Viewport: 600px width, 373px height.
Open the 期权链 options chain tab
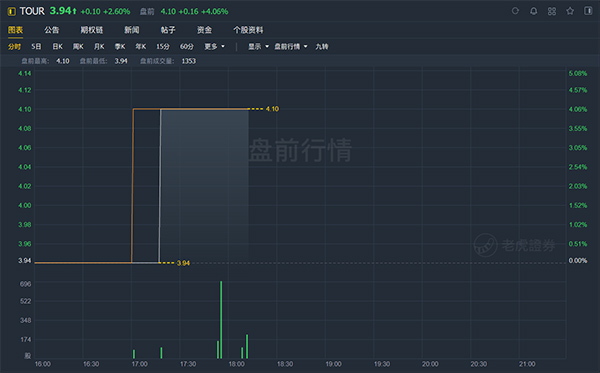(91, 30)
